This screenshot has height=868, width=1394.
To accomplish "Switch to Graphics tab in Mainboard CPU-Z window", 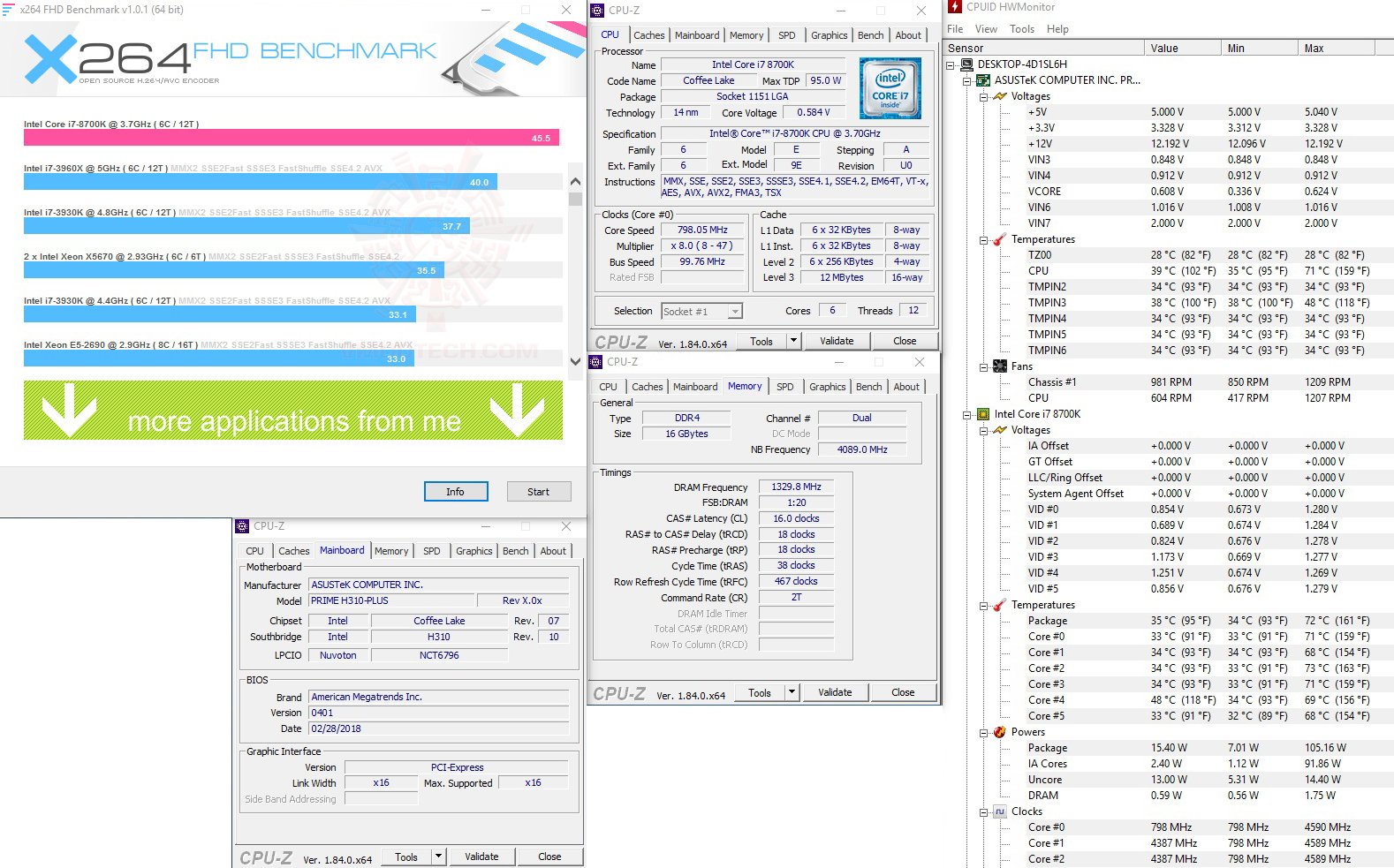I will click(474, 551).
